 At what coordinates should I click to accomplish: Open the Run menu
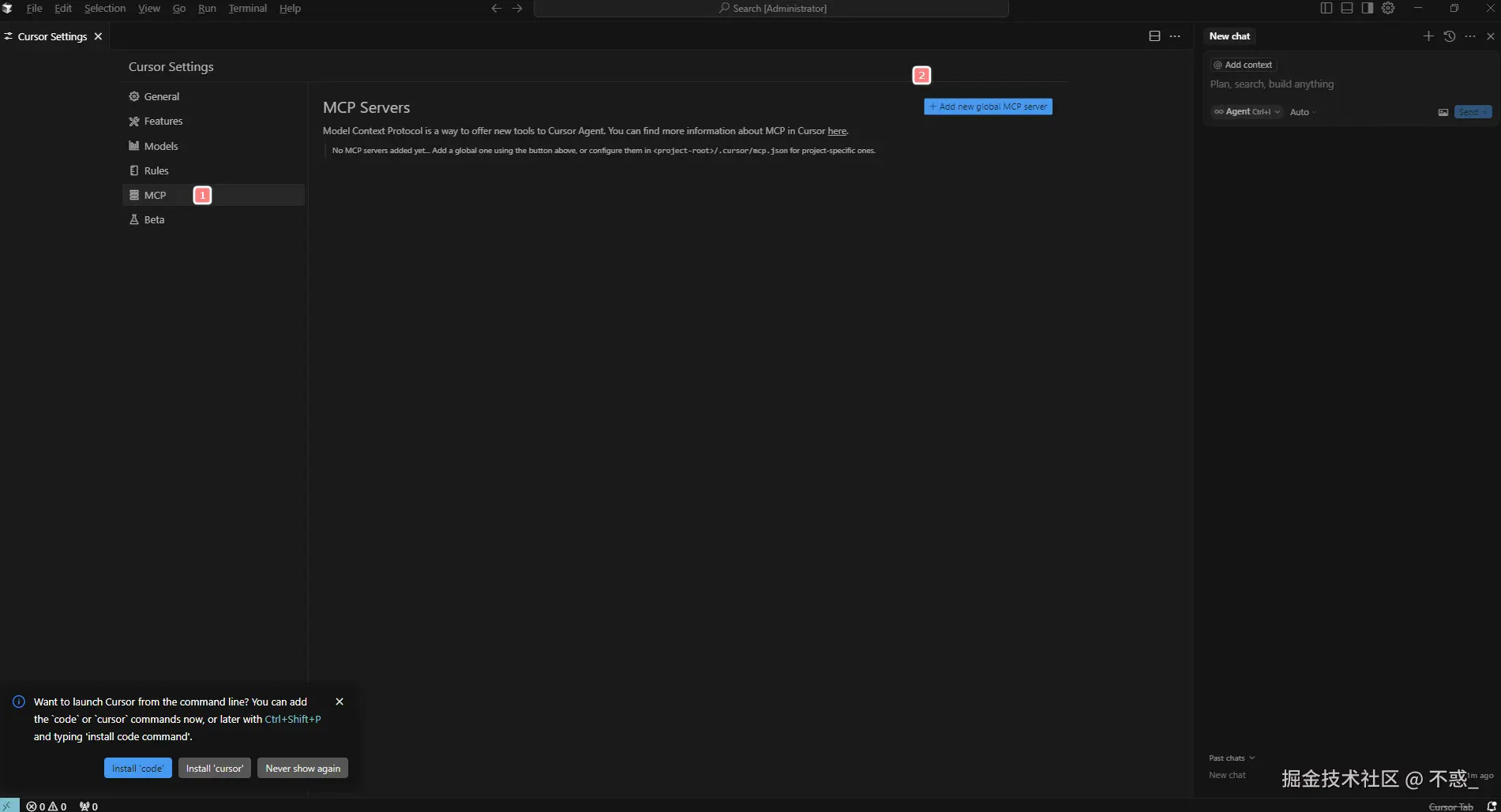207,9
